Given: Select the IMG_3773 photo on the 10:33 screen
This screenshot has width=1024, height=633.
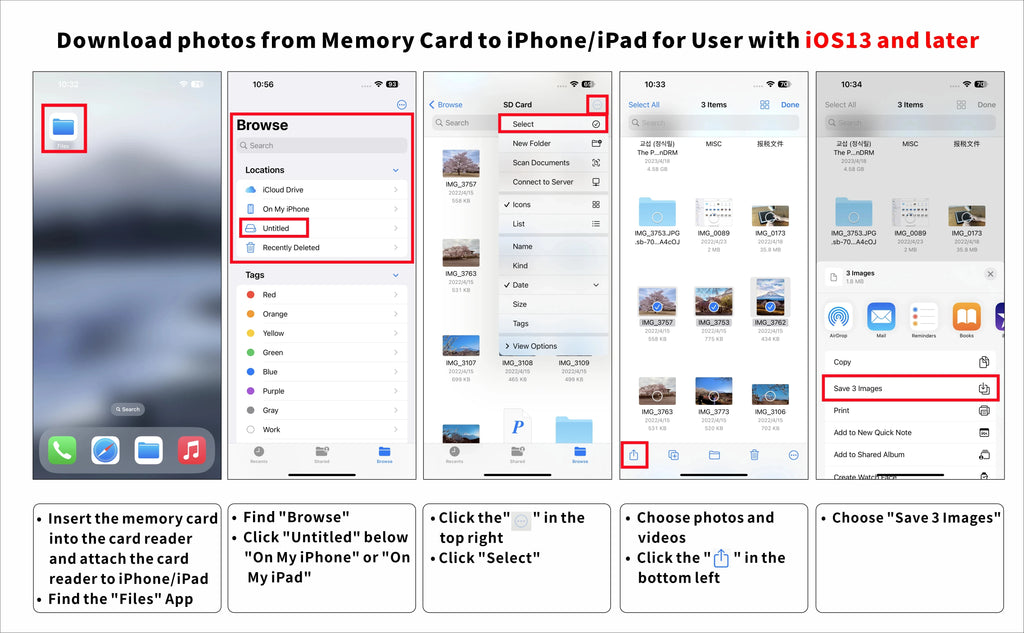Looking at the screenshot, I should (714, 391).
